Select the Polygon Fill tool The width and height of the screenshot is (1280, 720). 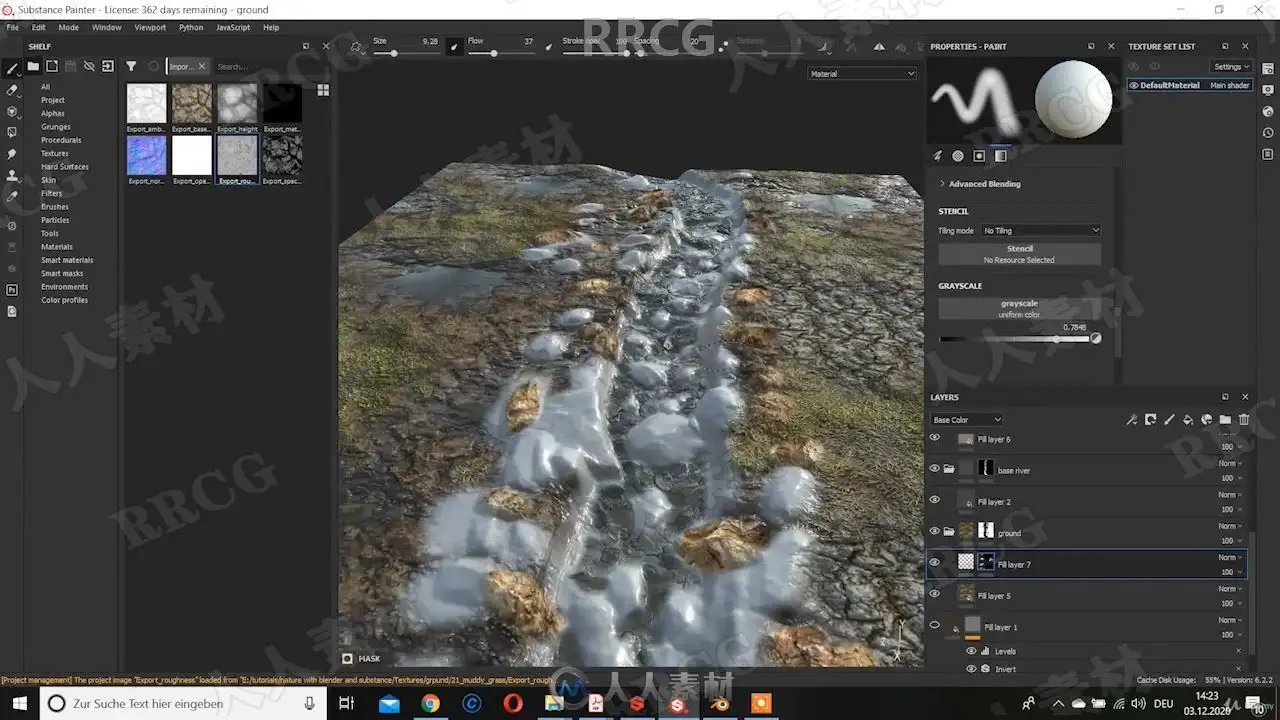point(12,132)
